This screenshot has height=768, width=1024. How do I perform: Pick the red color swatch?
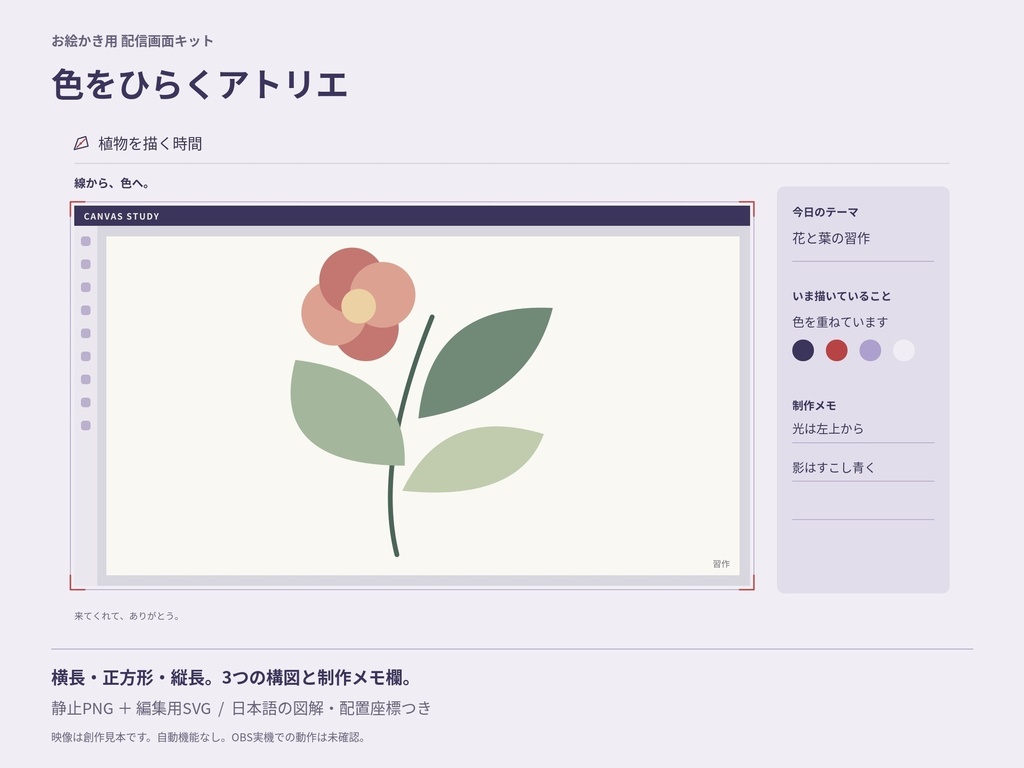[837, 350]
